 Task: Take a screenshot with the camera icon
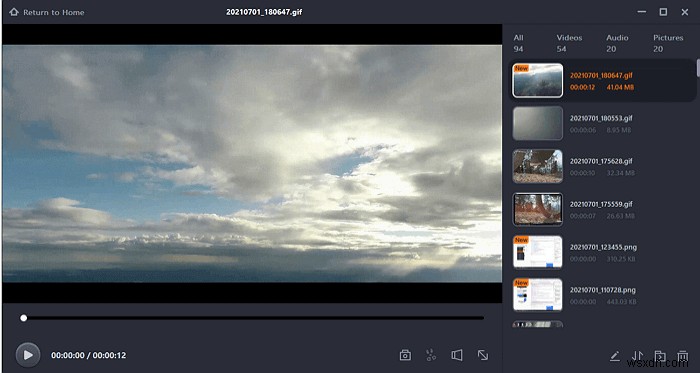[x=405, y=355]
